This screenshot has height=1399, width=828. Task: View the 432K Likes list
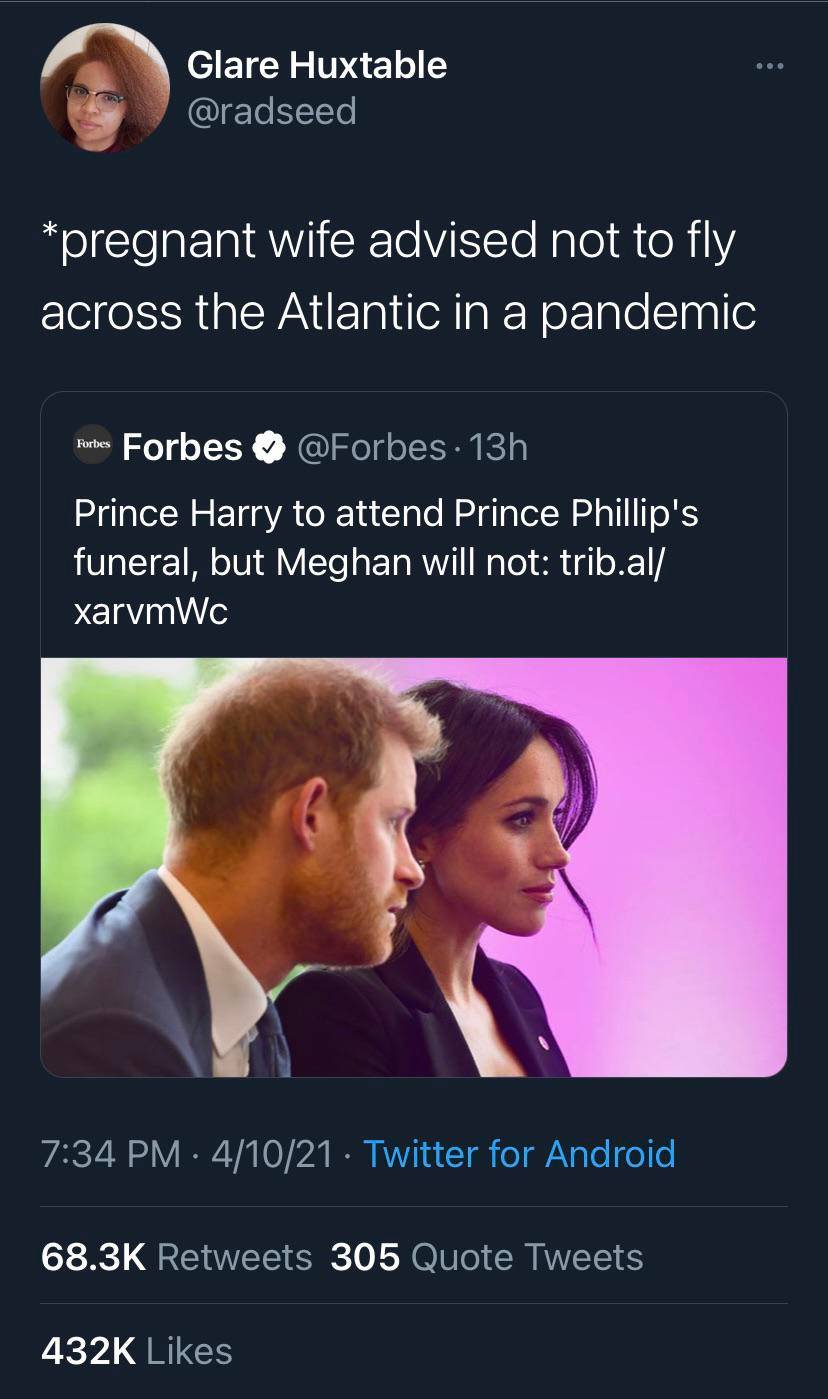click(x=136, y=1351)
